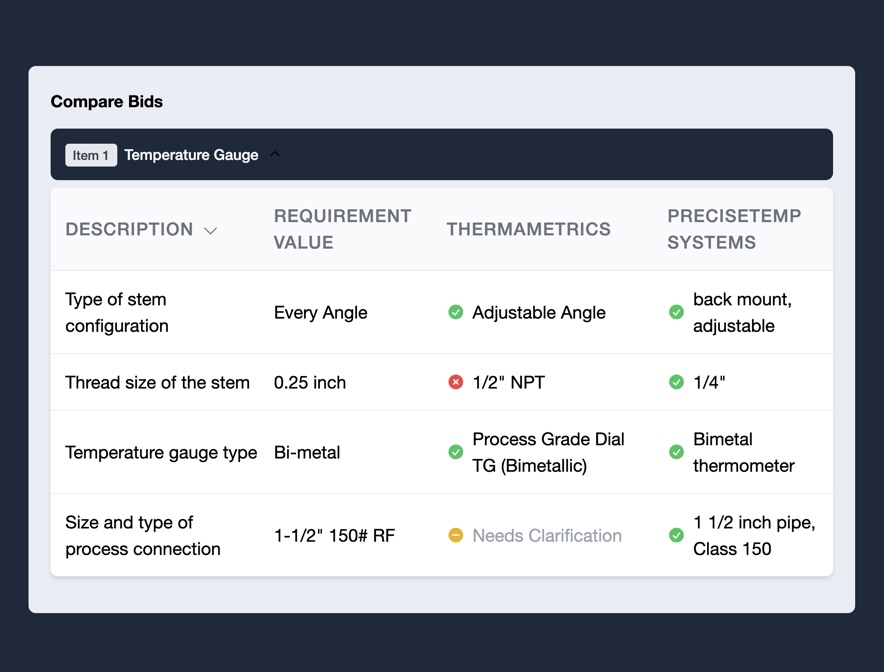Select the Bi-metal requirement cell
This screenshot has height=672, width=884.
pyautogui.click(x=307, y=453)
